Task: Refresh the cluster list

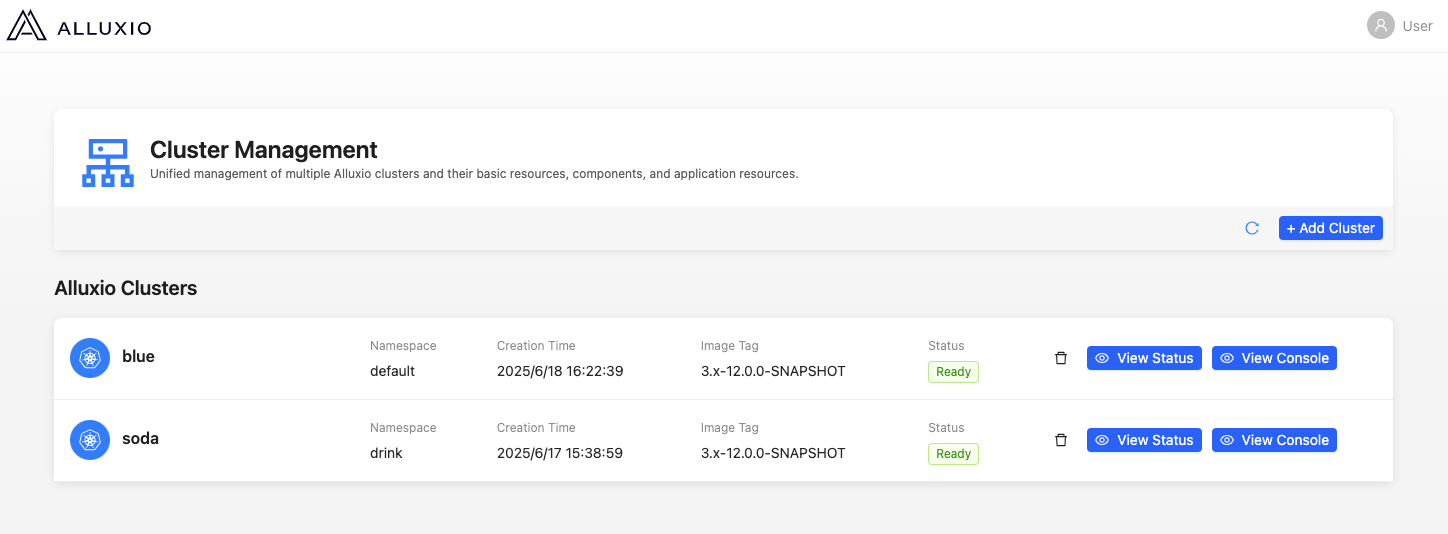Action: (1252, 228)
